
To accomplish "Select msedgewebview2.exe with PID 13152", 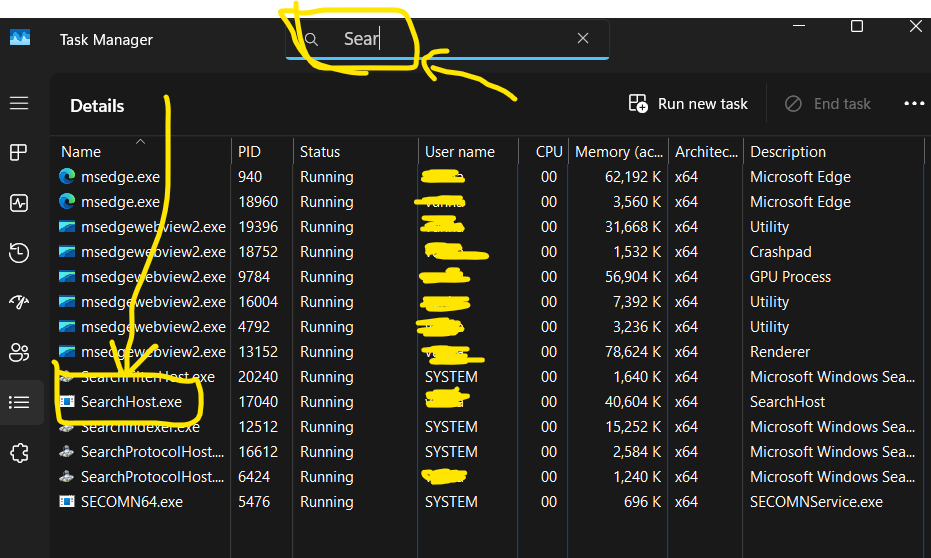I will click(x=487, y=351).
